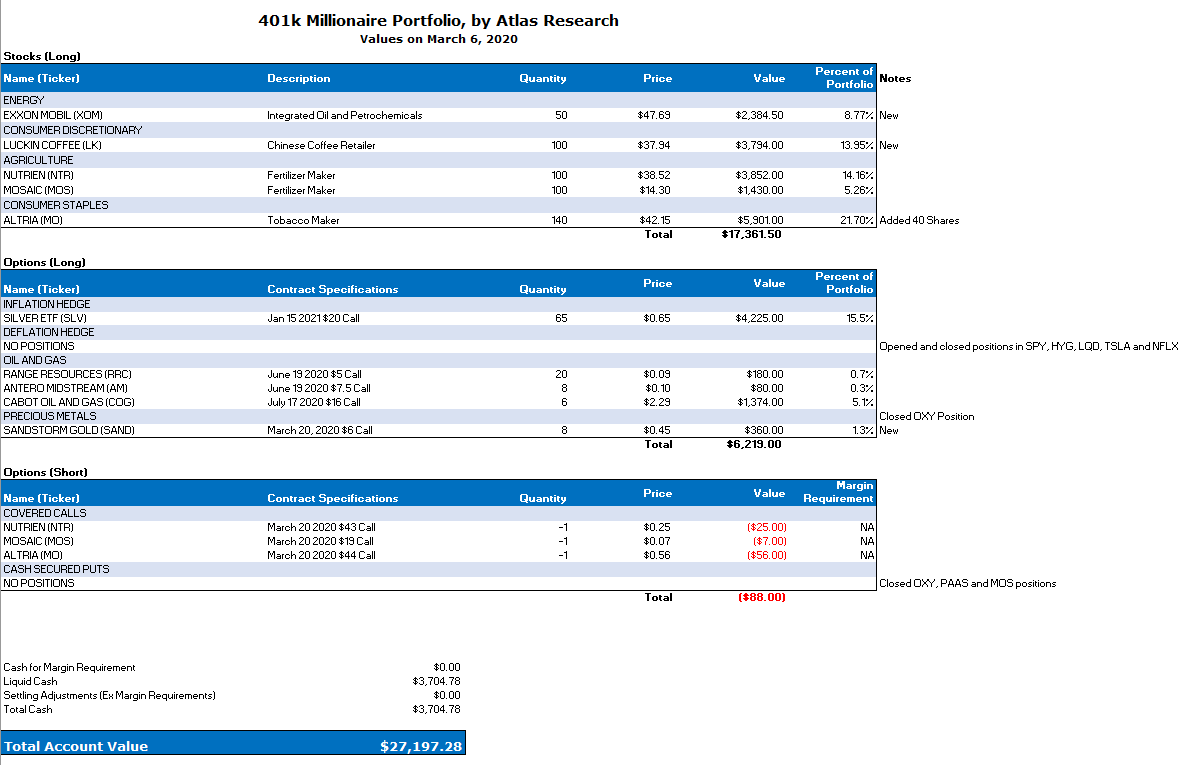Screen dimensions: 1195x765
Task: Click the CABOT OIL AND GAS (COG) cell
Action: coord(69,402)
